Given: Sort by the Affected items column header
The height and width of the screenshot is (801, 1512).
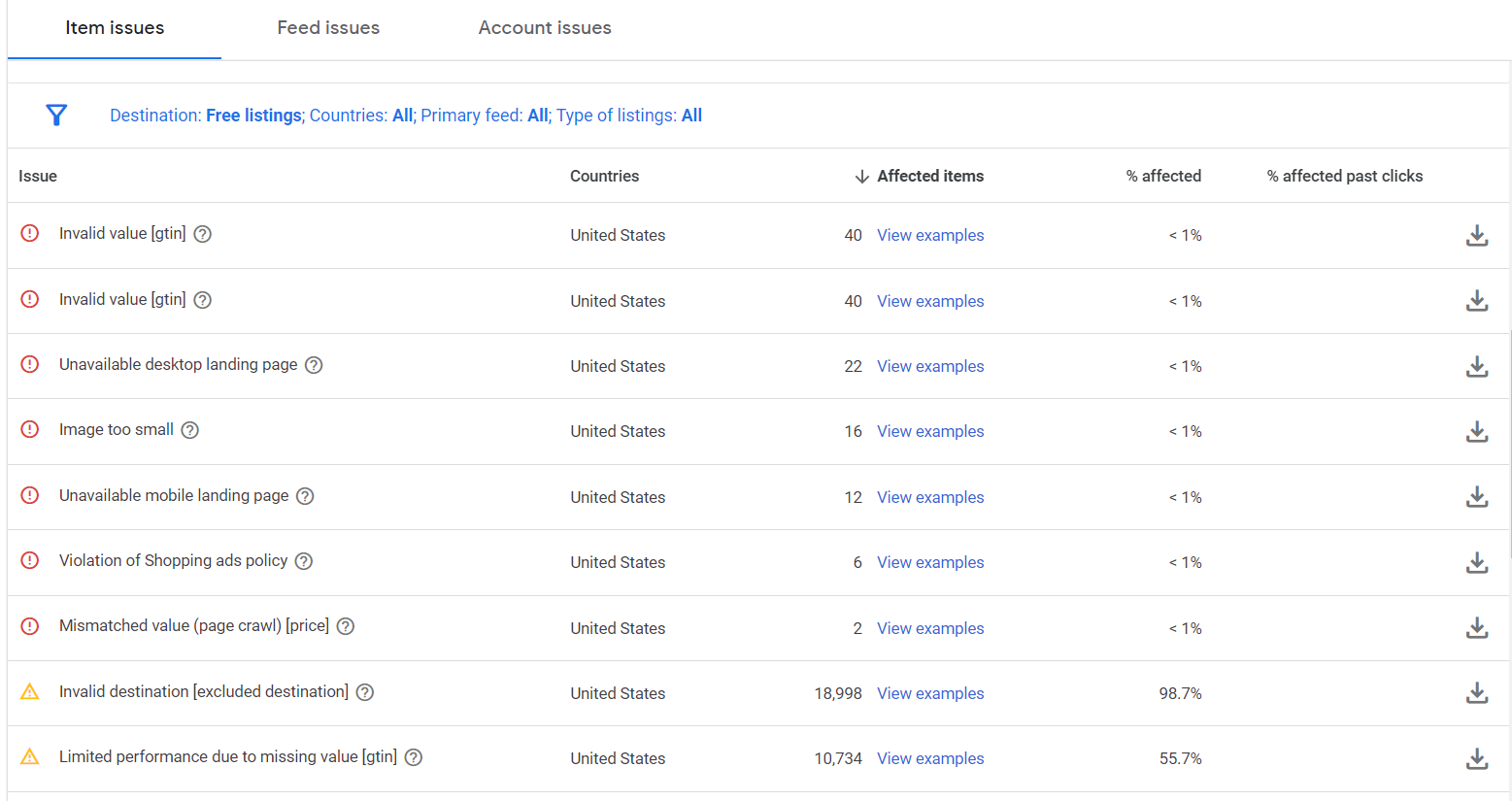Looking at the screenshot, I should [930, 176].
